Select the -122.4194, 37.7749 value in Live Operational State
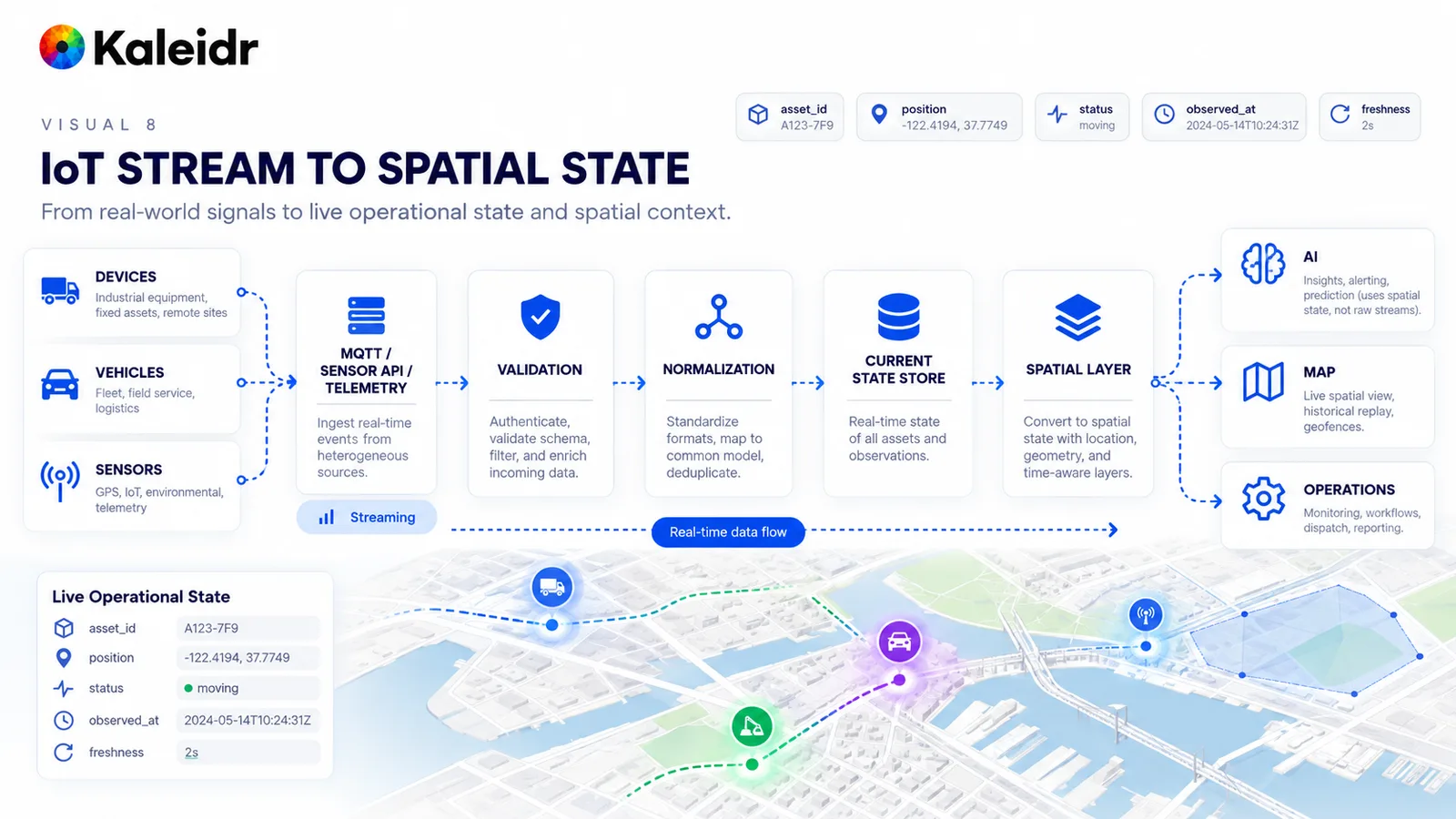The width and height of the screenshot is (1456, 819). (x=248, y=658)
